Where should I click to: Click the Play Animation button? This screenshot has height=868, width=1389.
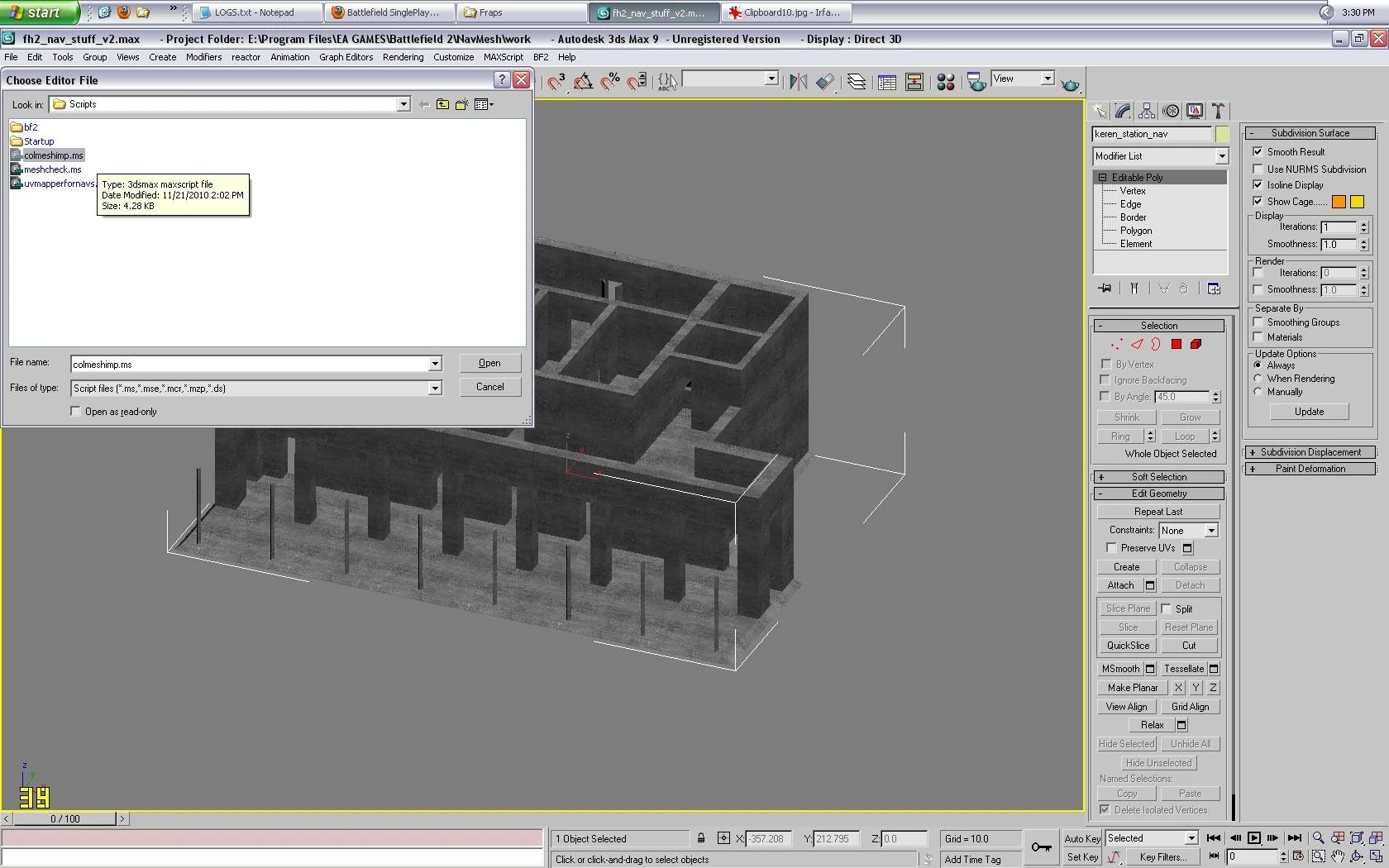click(x=1254, y=838)
